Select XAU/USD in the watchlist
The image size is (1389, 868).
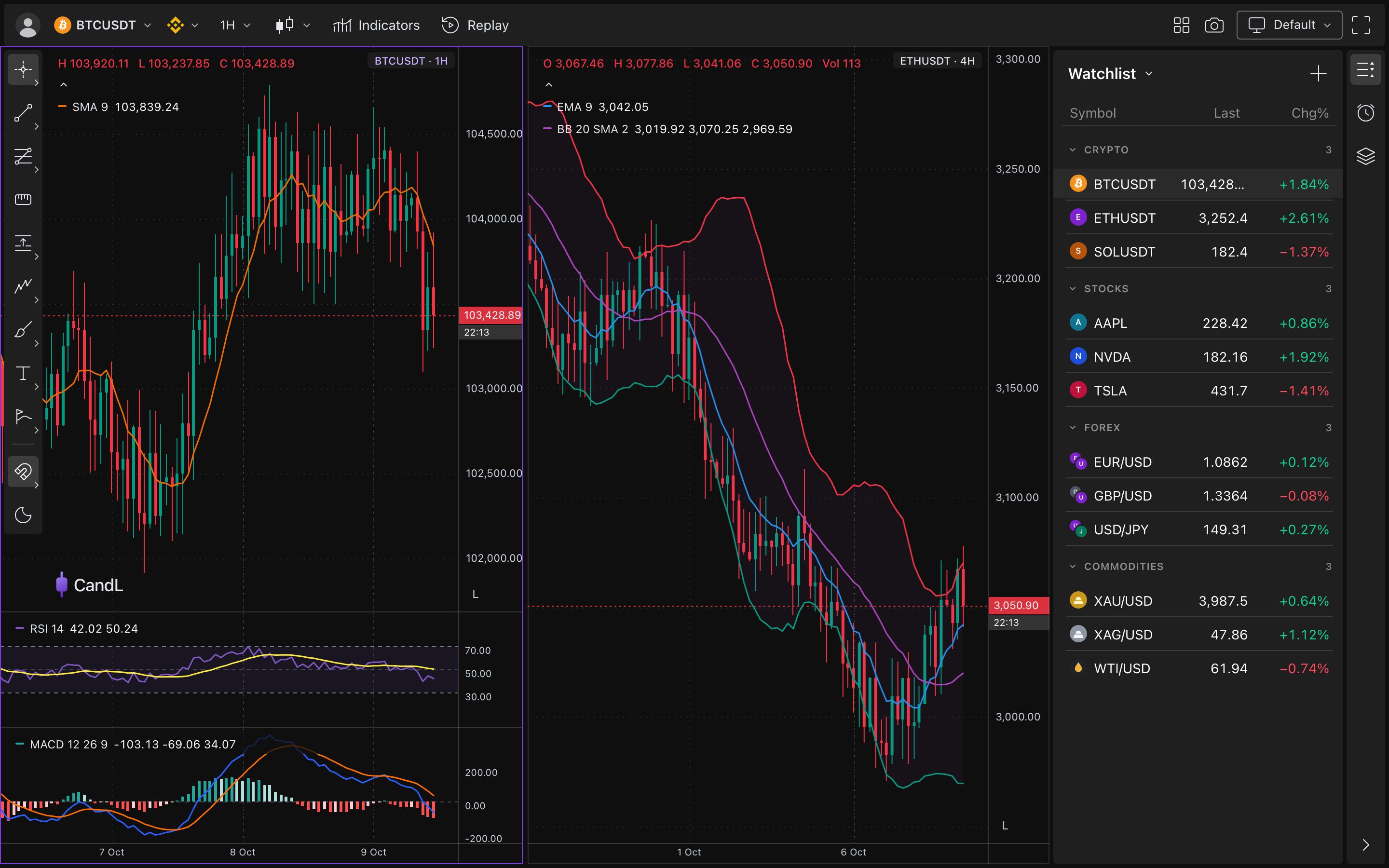pos(1198,601)
